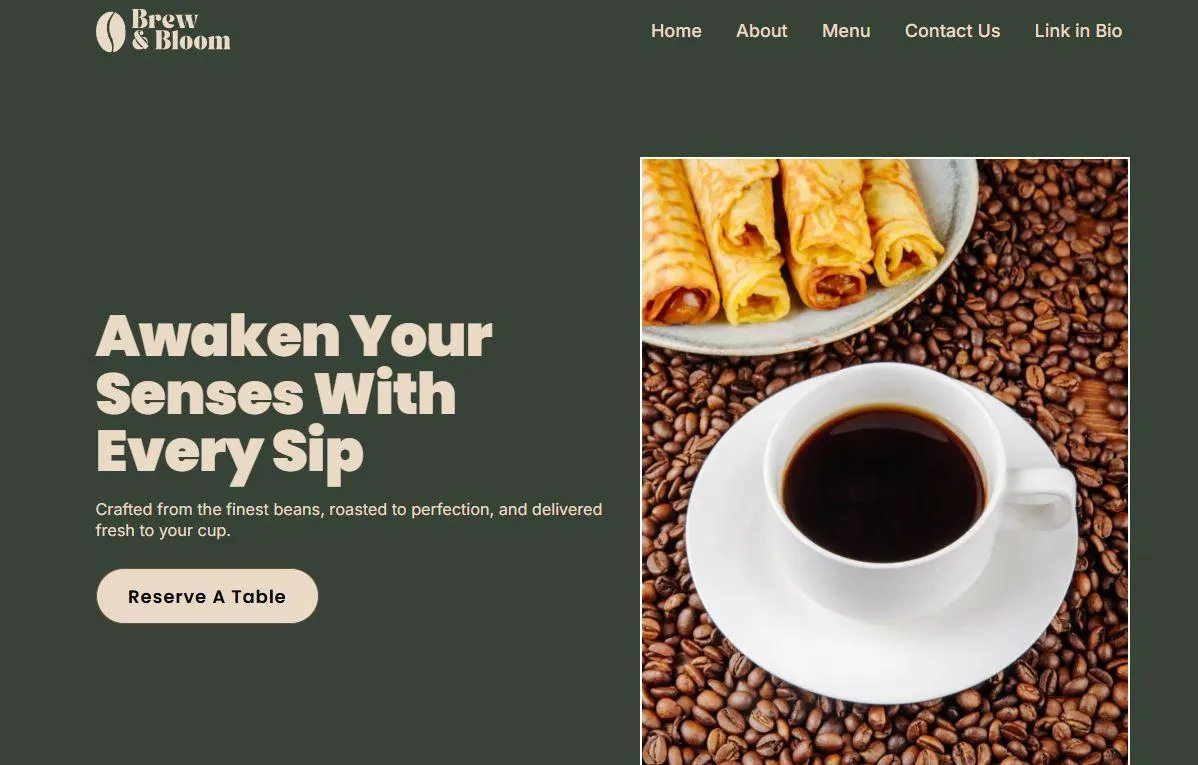Click the Brew & Bloom logo text
The image size is (1198, 765).
click(180, 30)
